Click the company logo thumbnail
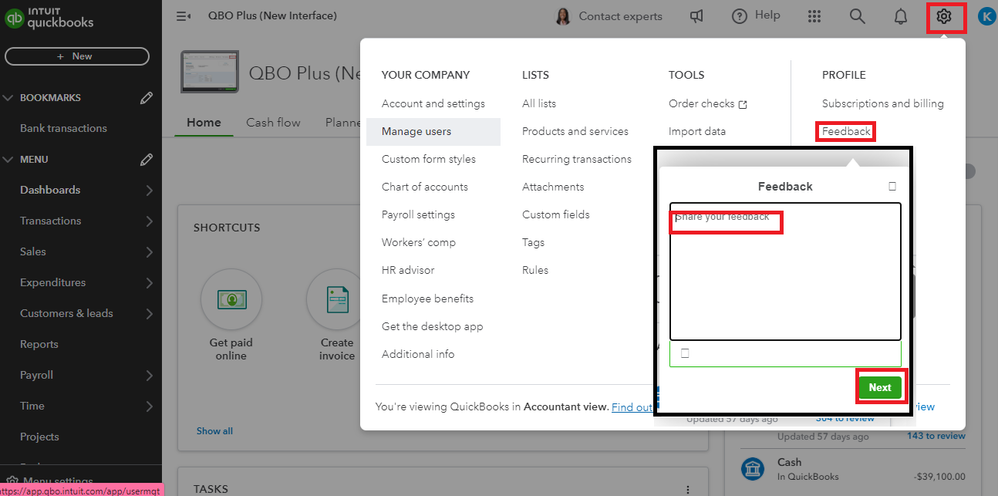 click(x=209, y=72)
